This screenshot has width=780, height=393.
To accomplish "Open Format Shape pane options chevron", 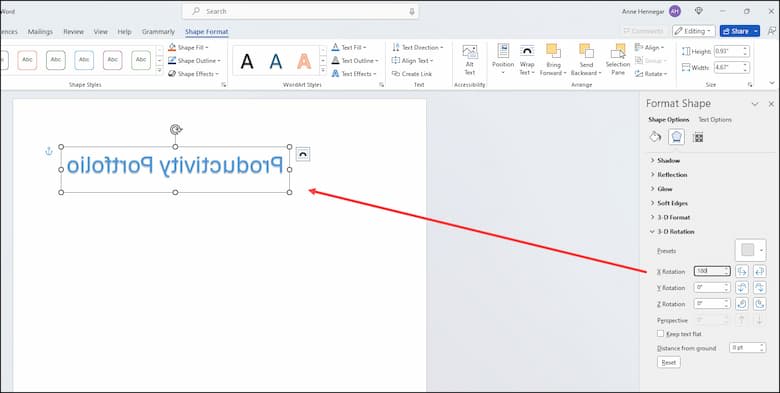I will (755, 104).
